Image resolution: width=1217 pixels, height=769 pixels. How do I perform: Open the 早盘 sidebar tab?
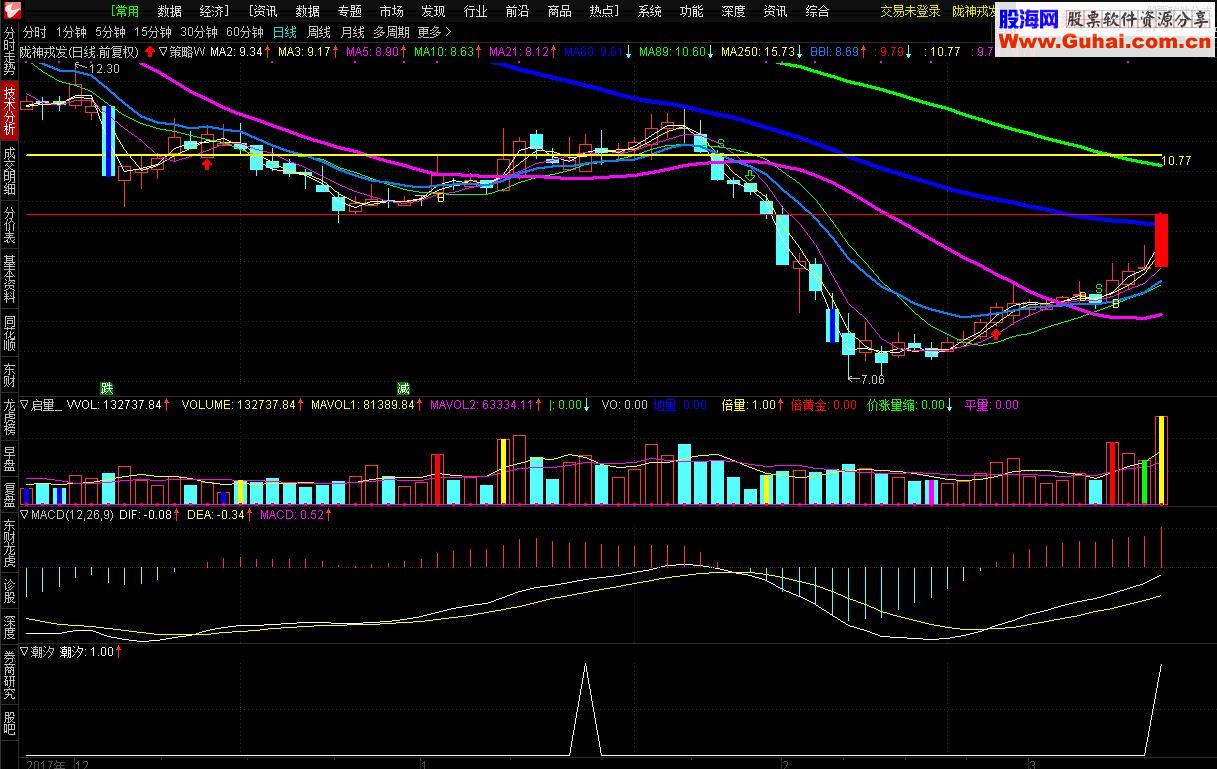click(9, 459)
